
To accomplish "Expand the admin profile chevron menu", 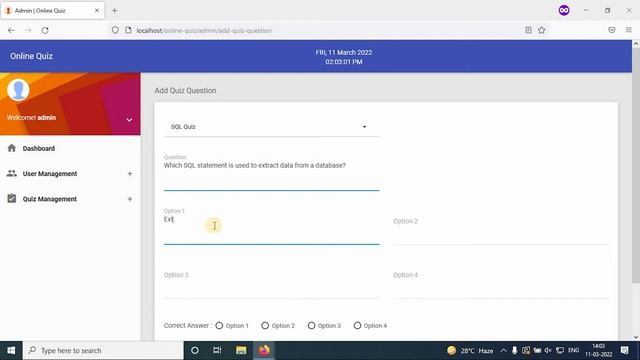I will click(x=129, y=120).
